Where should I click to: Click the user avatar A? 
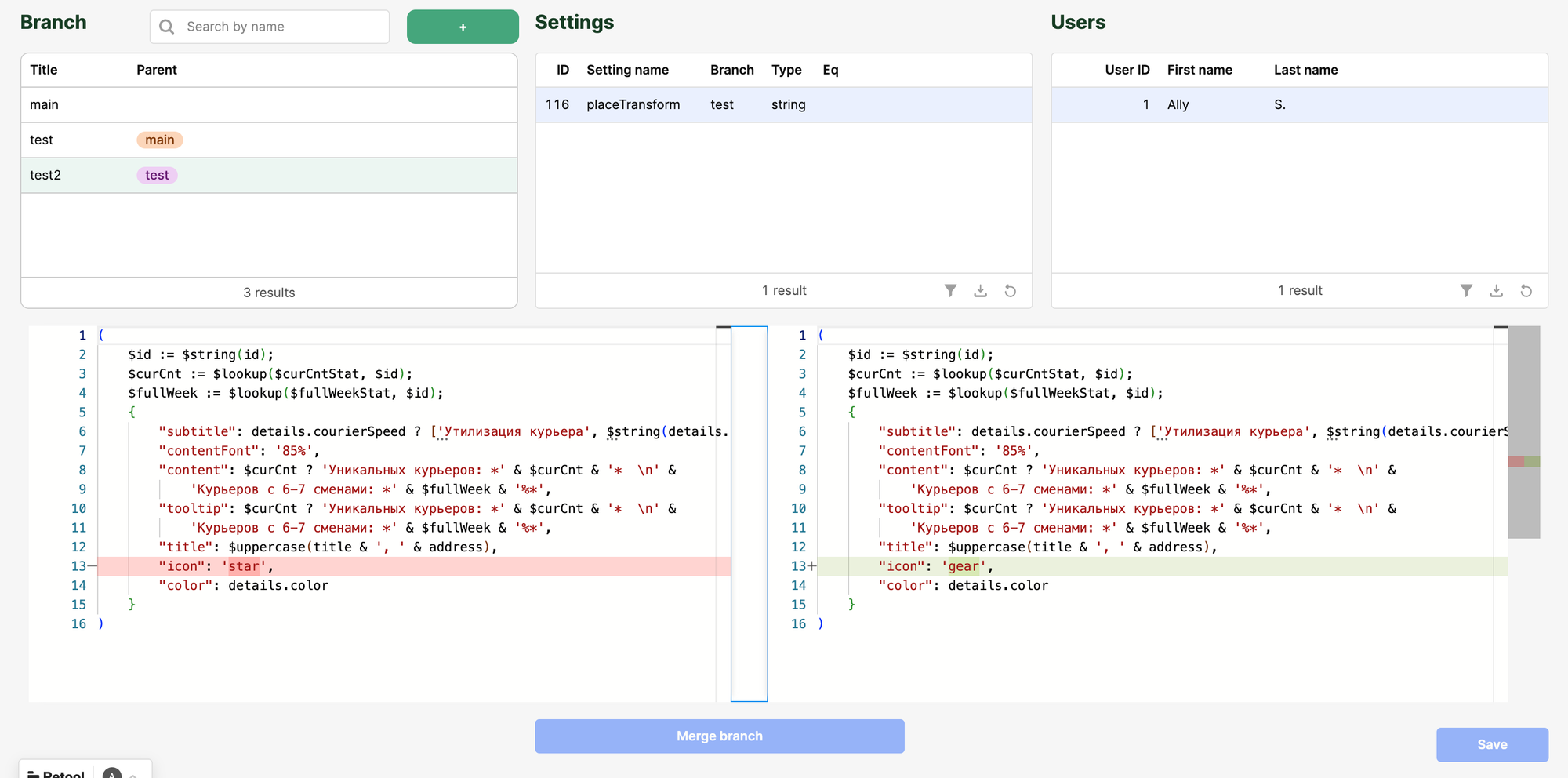pos(112,773)
